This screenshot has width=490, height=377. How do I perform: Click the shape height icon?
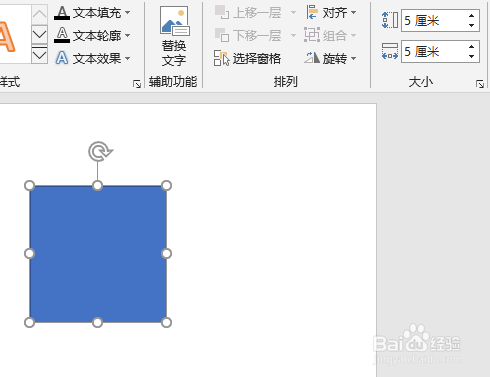point(390,20)
